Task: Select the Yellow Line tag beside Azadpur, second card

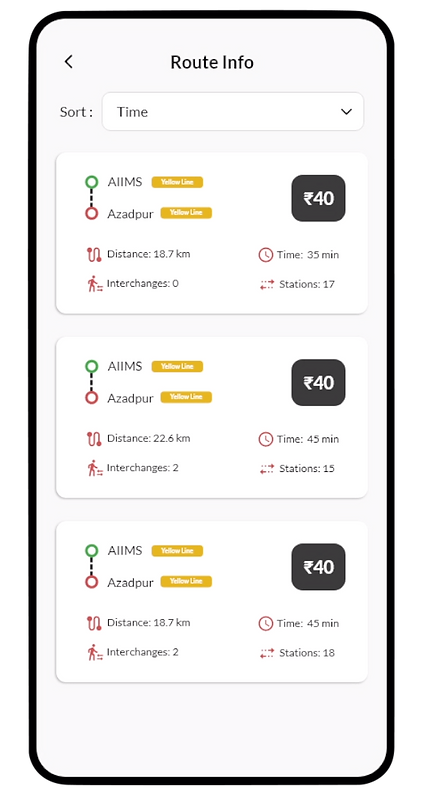Action: tap(186, 397)
